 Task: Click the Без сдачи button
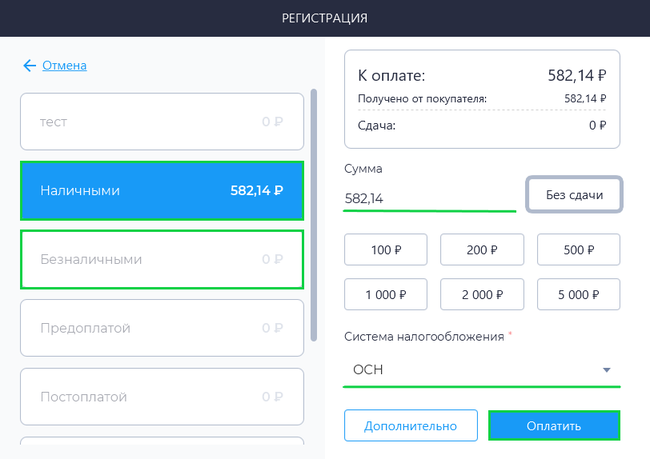[574, 195]
